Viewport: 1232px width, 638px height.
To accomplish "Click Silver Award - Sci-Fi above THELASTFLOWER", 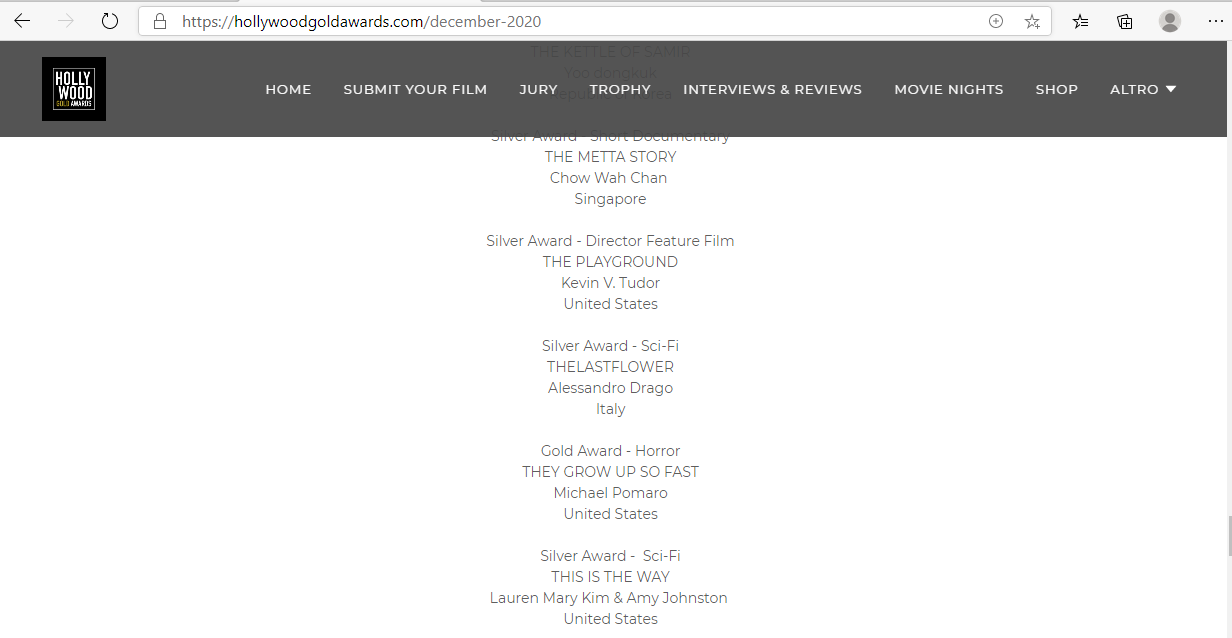I will (x=610, y=346).
